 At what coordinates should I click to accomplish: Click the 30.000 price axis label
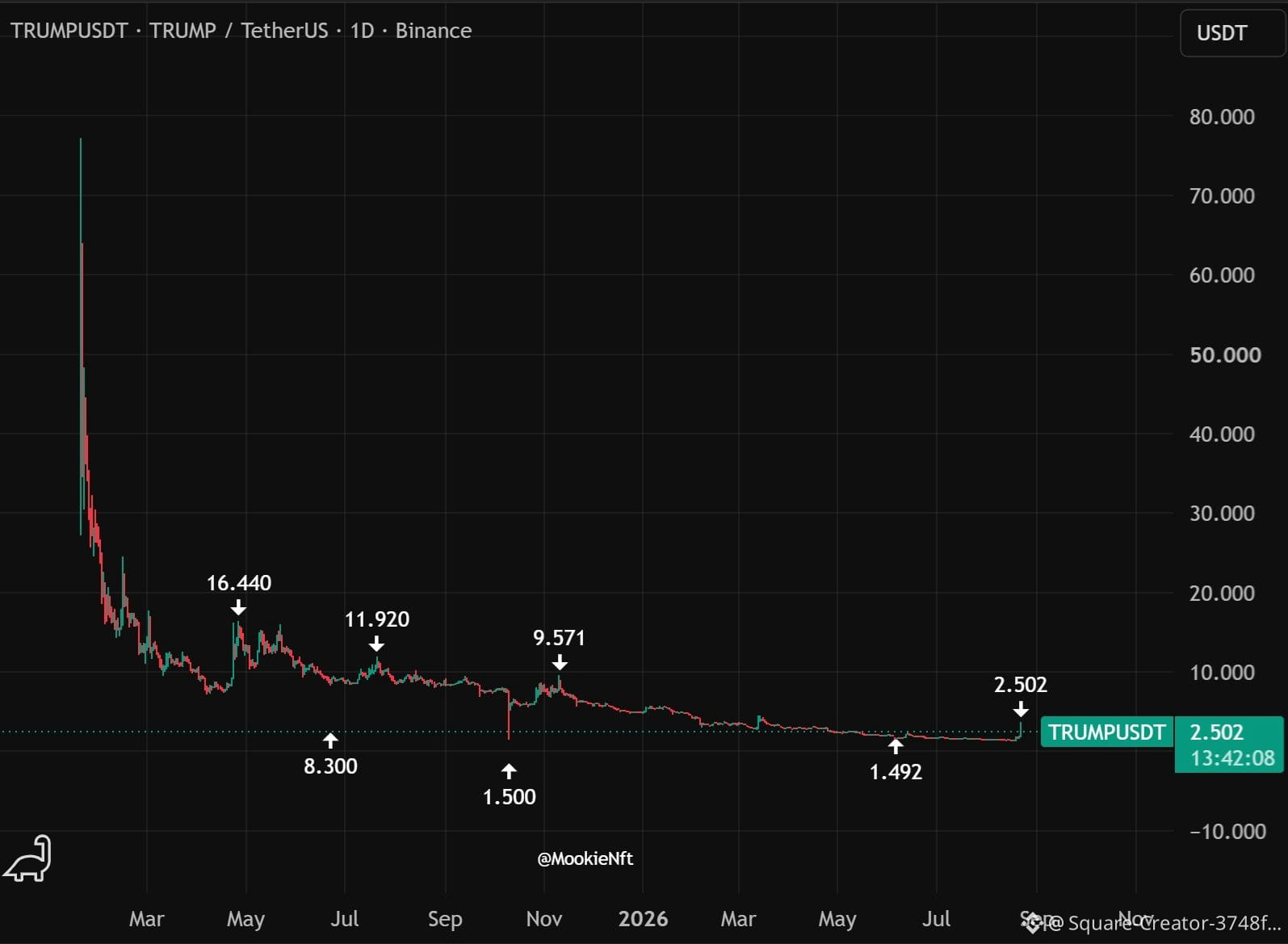[1222, 514]
